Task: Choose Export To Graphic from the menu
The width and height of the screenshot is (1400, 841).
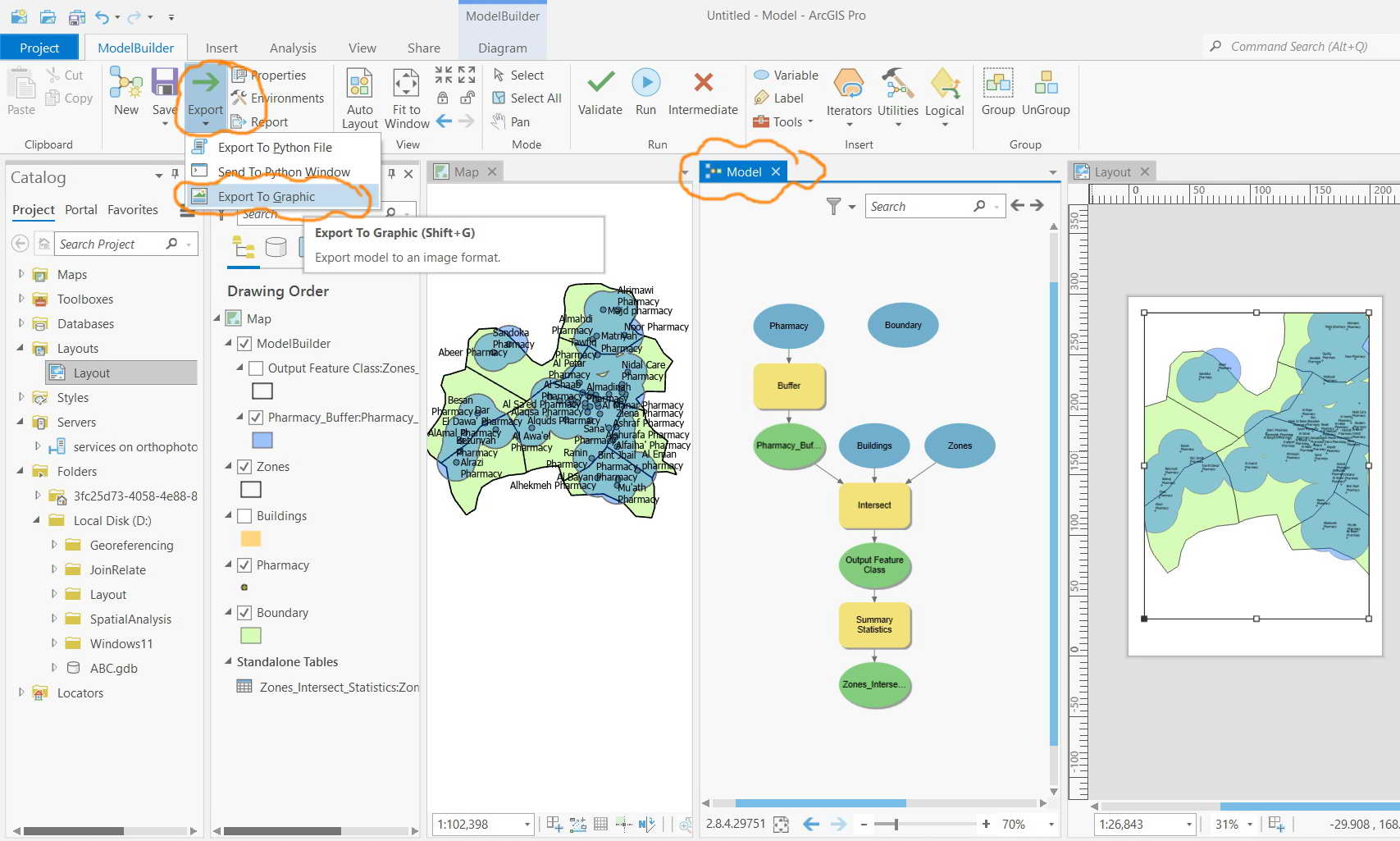Action: 266,196
